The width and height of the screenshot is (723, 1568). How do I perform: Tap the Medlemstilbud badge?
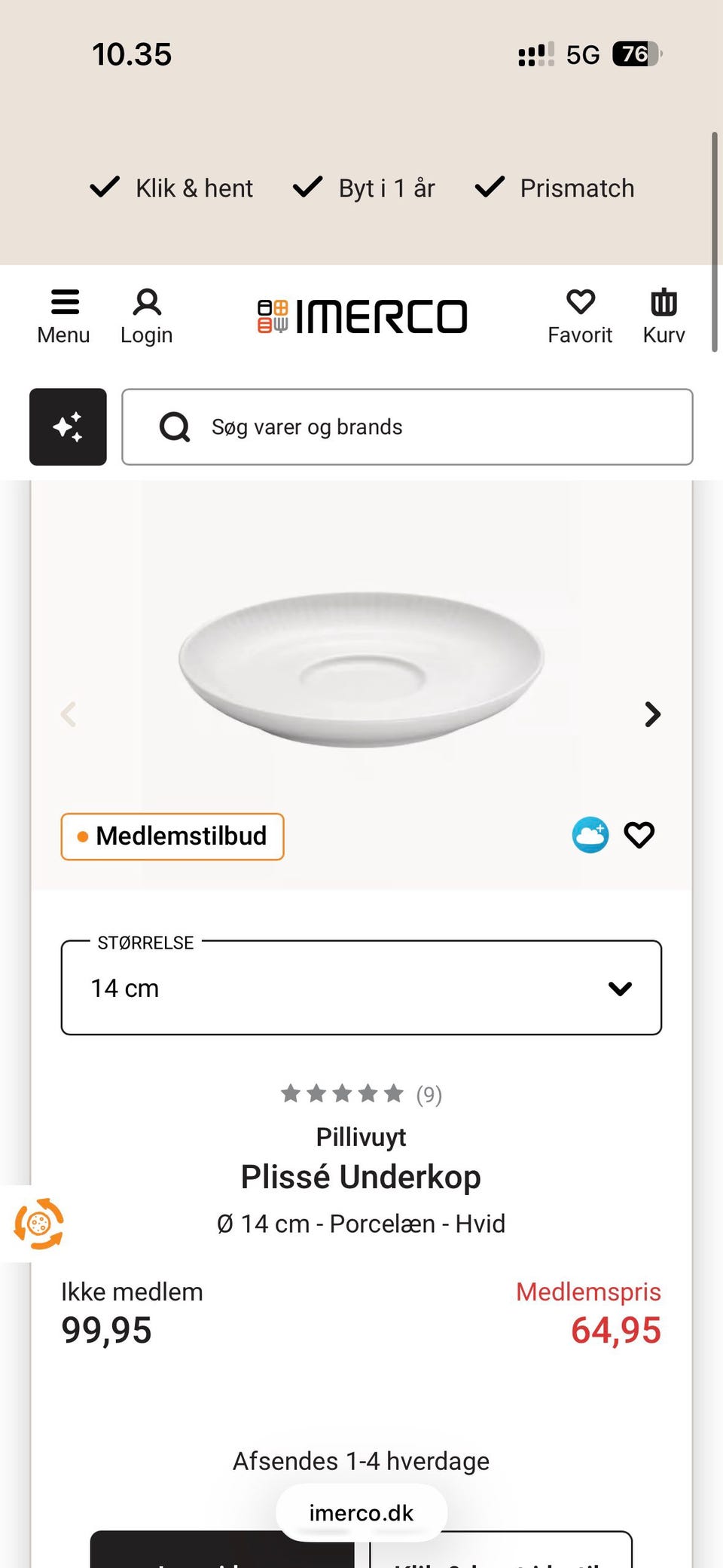click(x=172, y=836)
